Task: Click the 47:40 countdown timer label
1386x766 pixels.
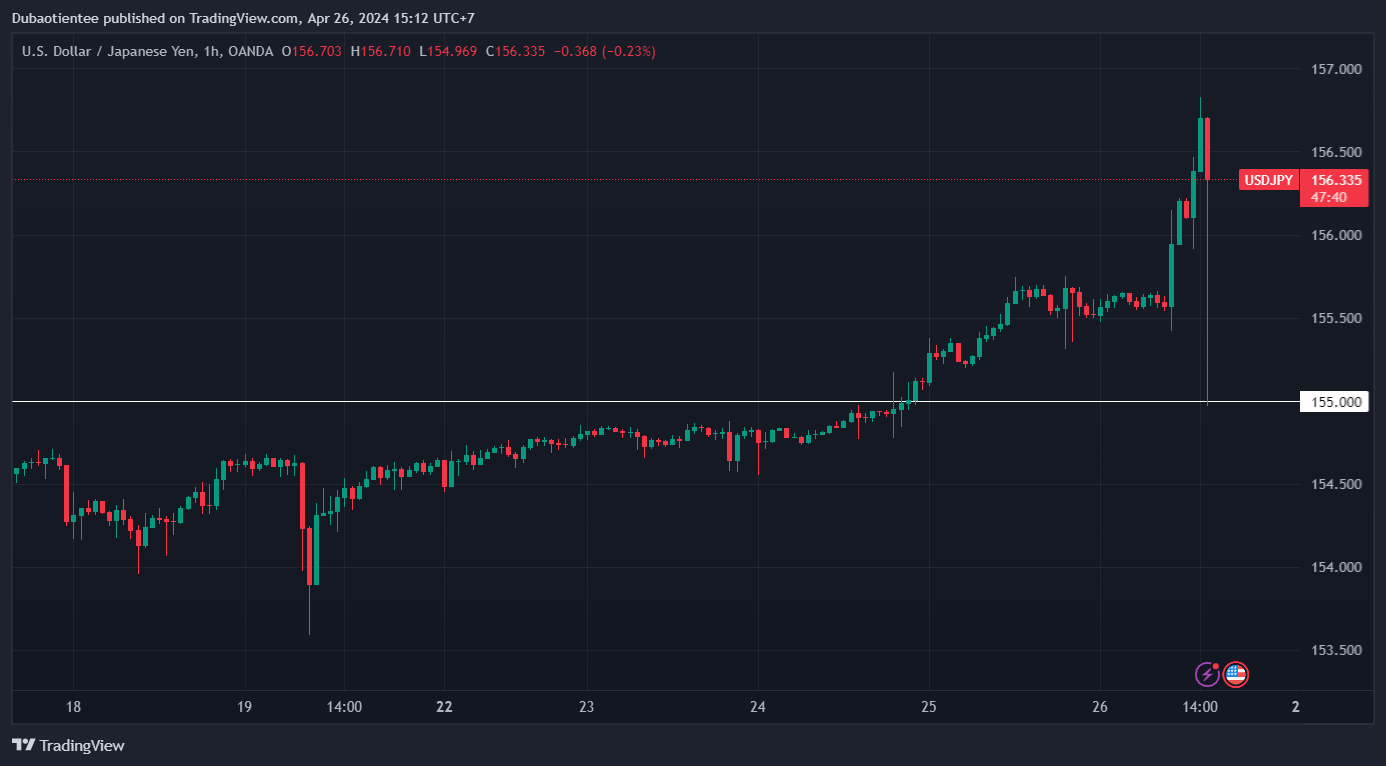Action: [x=1329, y=198]
